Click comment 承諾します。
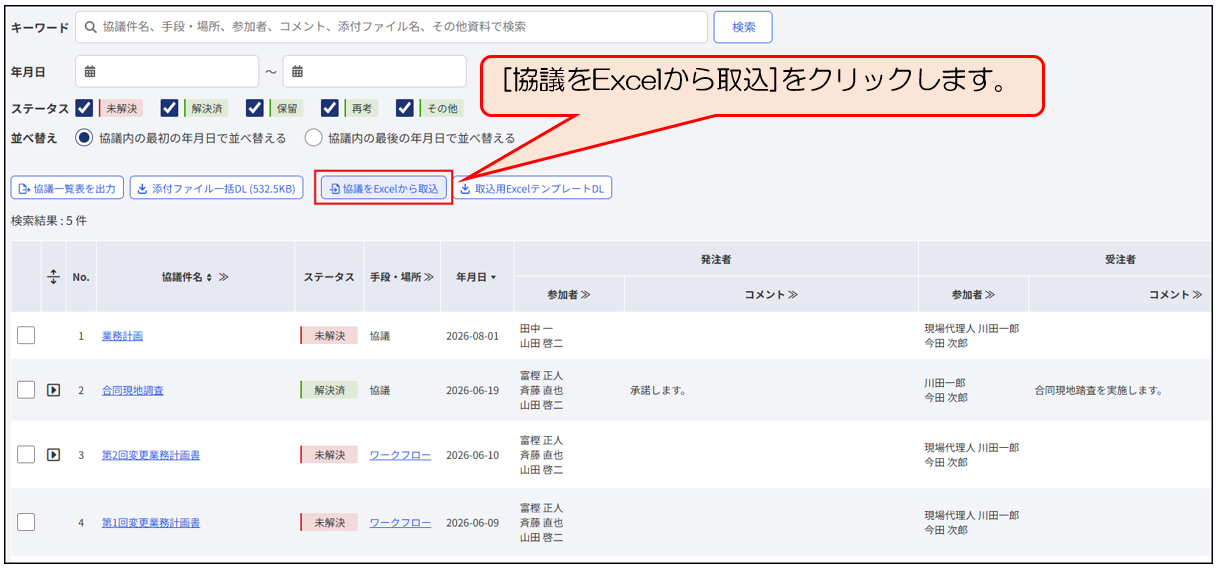This screenshot has height=568, width=1217. tap(658, 390)
